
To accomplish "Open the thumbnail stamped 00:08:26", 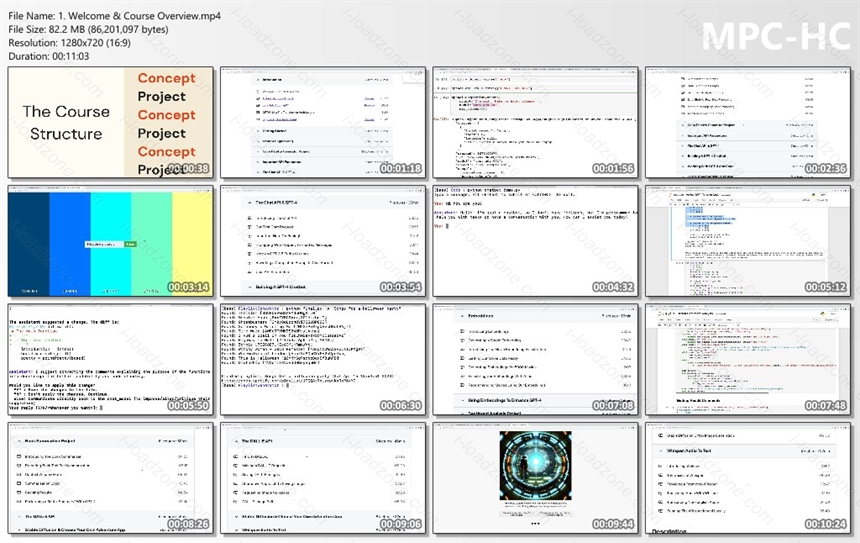I will (110, 478).
